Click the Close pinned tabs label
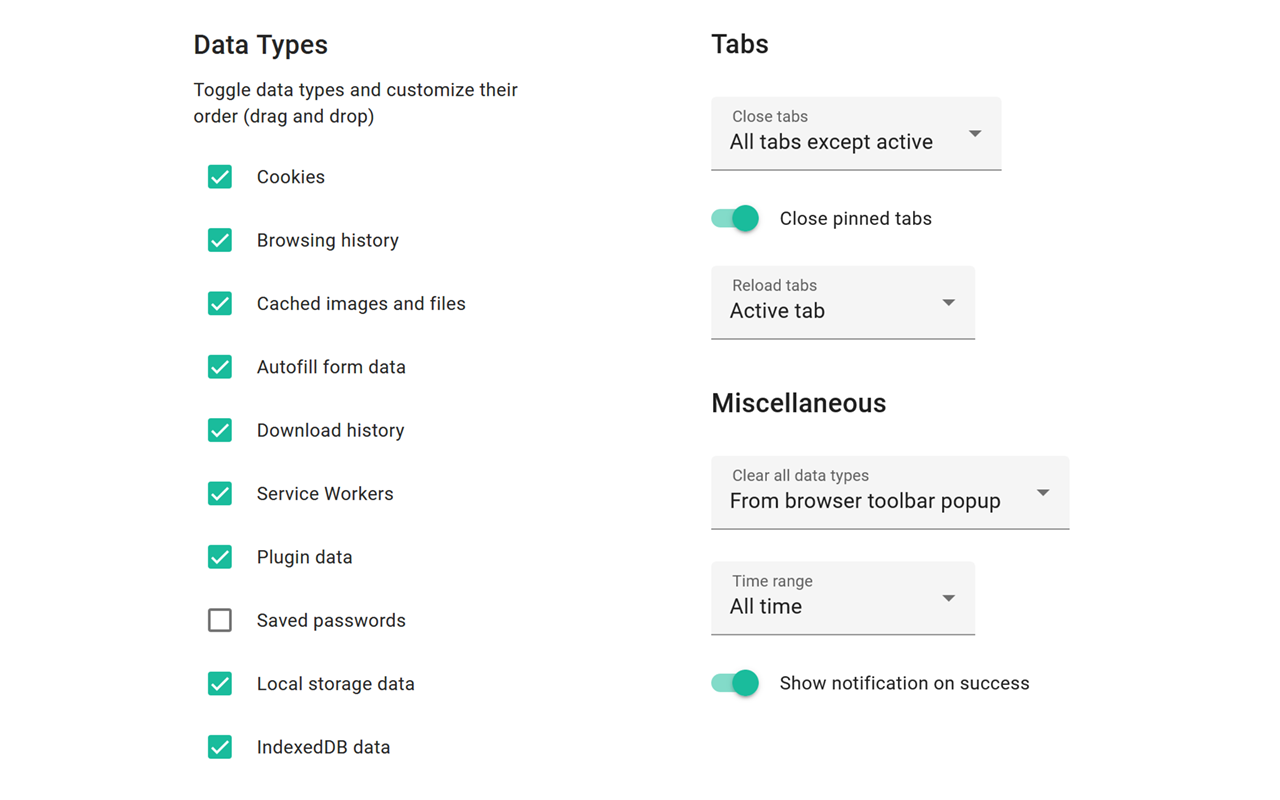Viewport: 1280px width, 800px height. coord(855,219)
